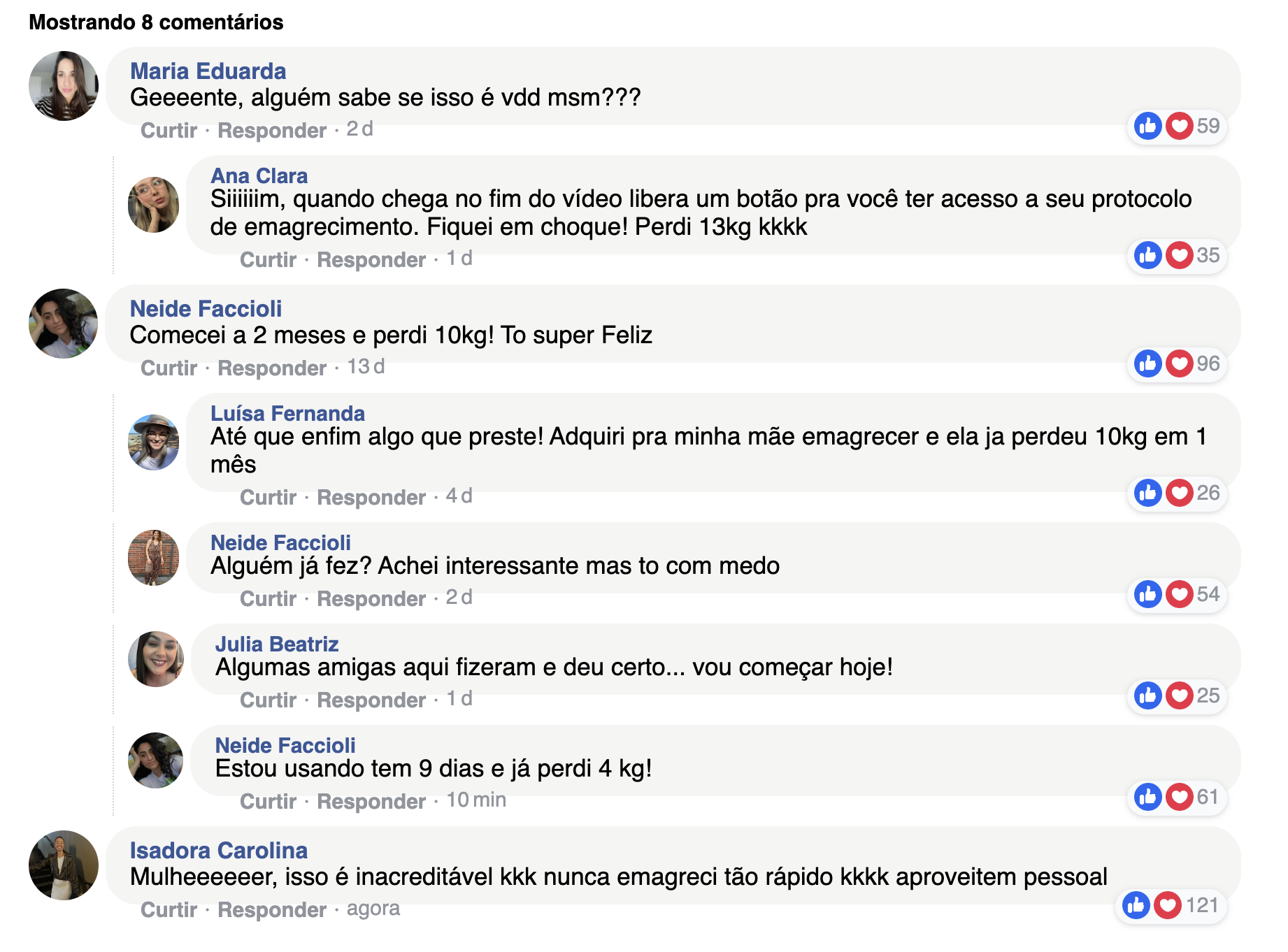The width and height of the screenshot is (1288, 952).
Task: Click the heart reaction icon beside count 121
Action: pos(1167,906)
